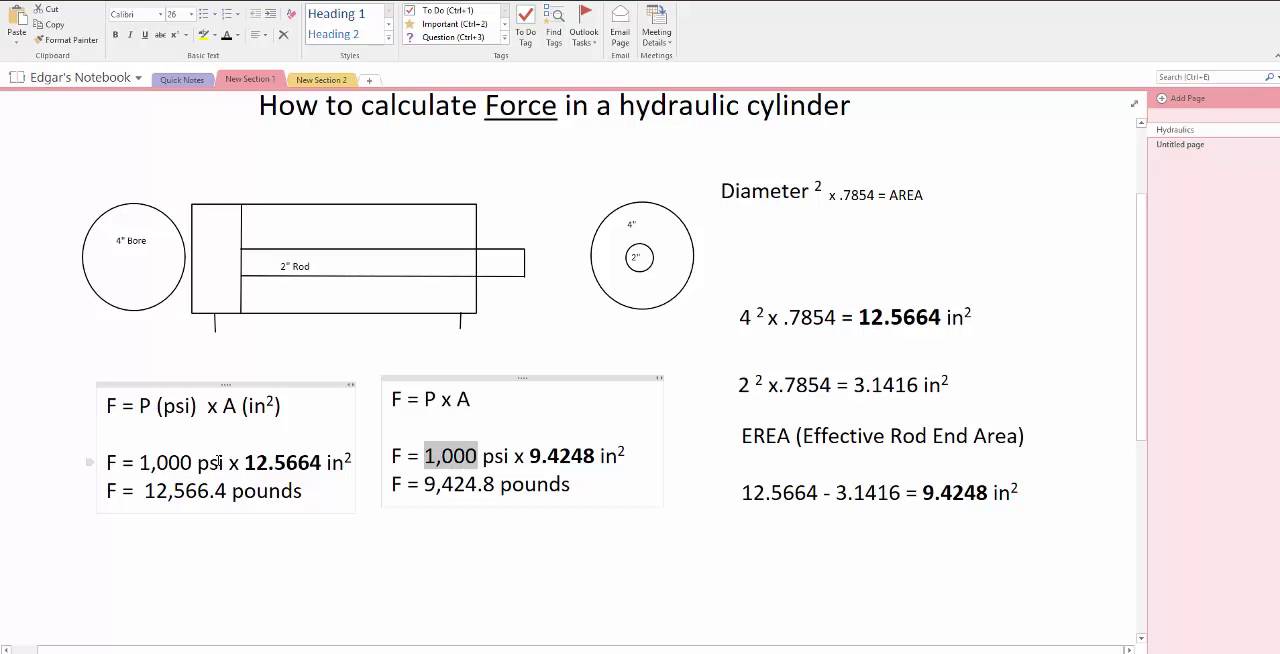Viewport: 1280px width, 654px height.
Task: Click the numbered list icon
Action: click(226, 14)
